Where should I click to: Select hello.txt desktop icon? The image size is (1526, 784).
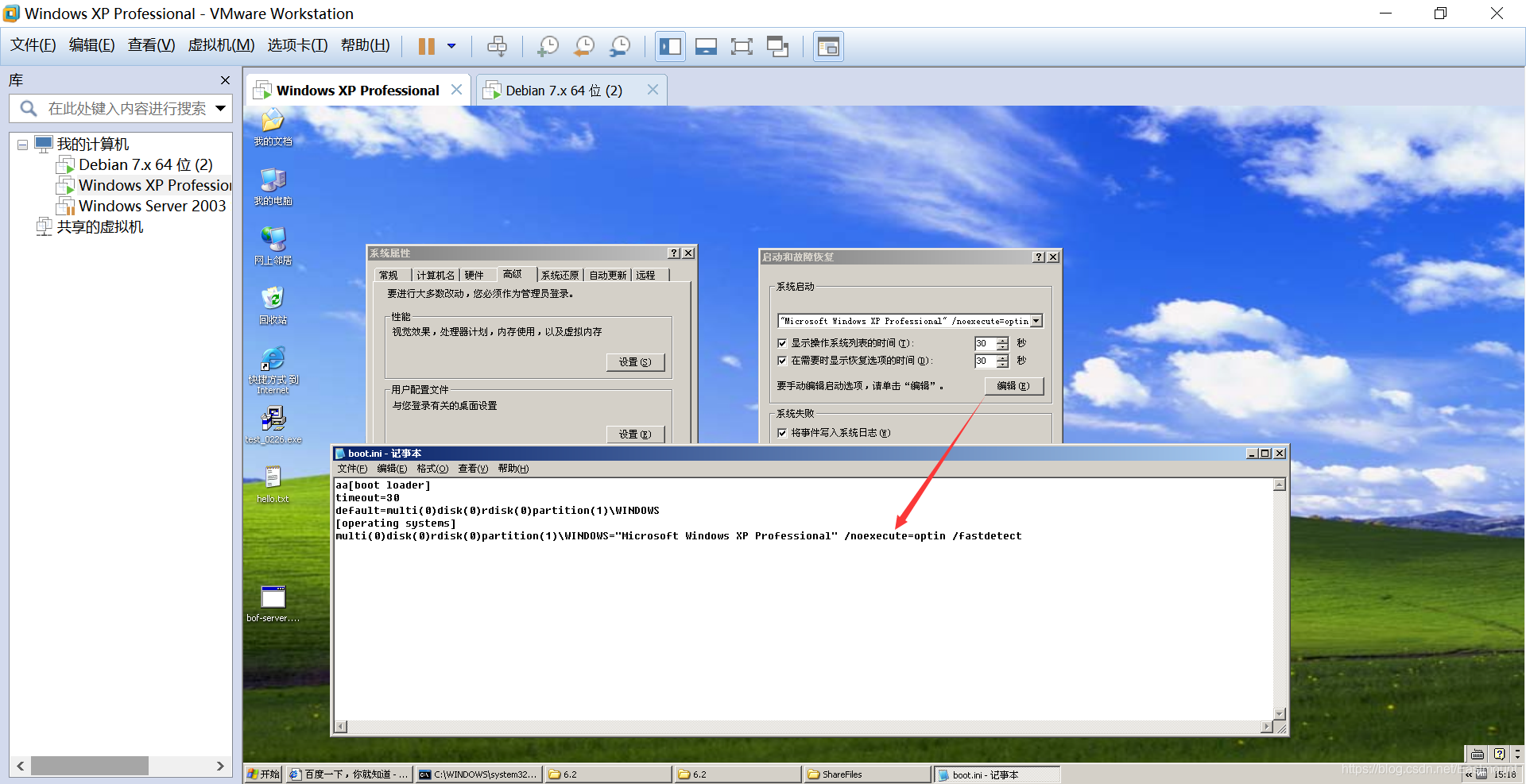pyautogui.click(x=273, y=485)
